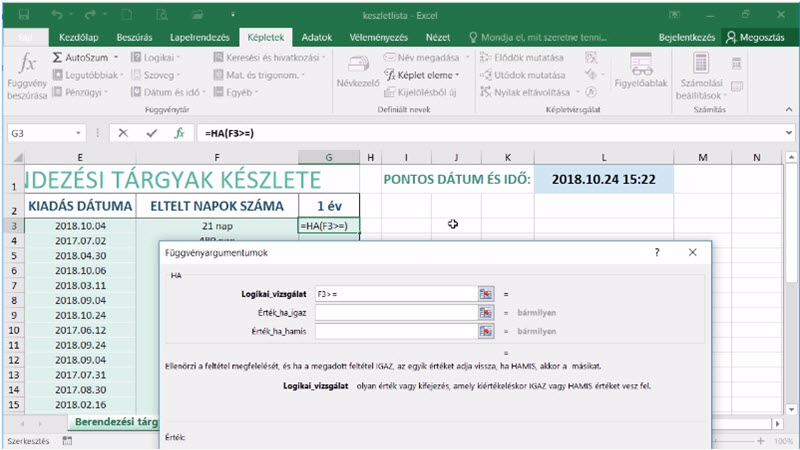This screenshot has width=800, height=450.
Task: Click the formula bar cancel X icon
Action: [x=123, y=133]
